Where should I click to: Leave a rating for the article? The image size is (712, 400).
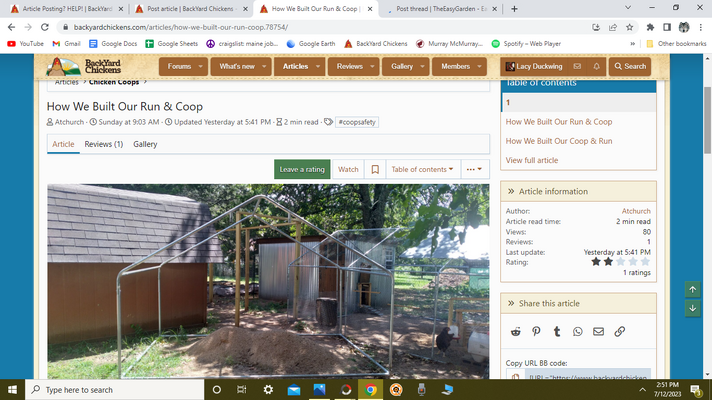point(302,169)
